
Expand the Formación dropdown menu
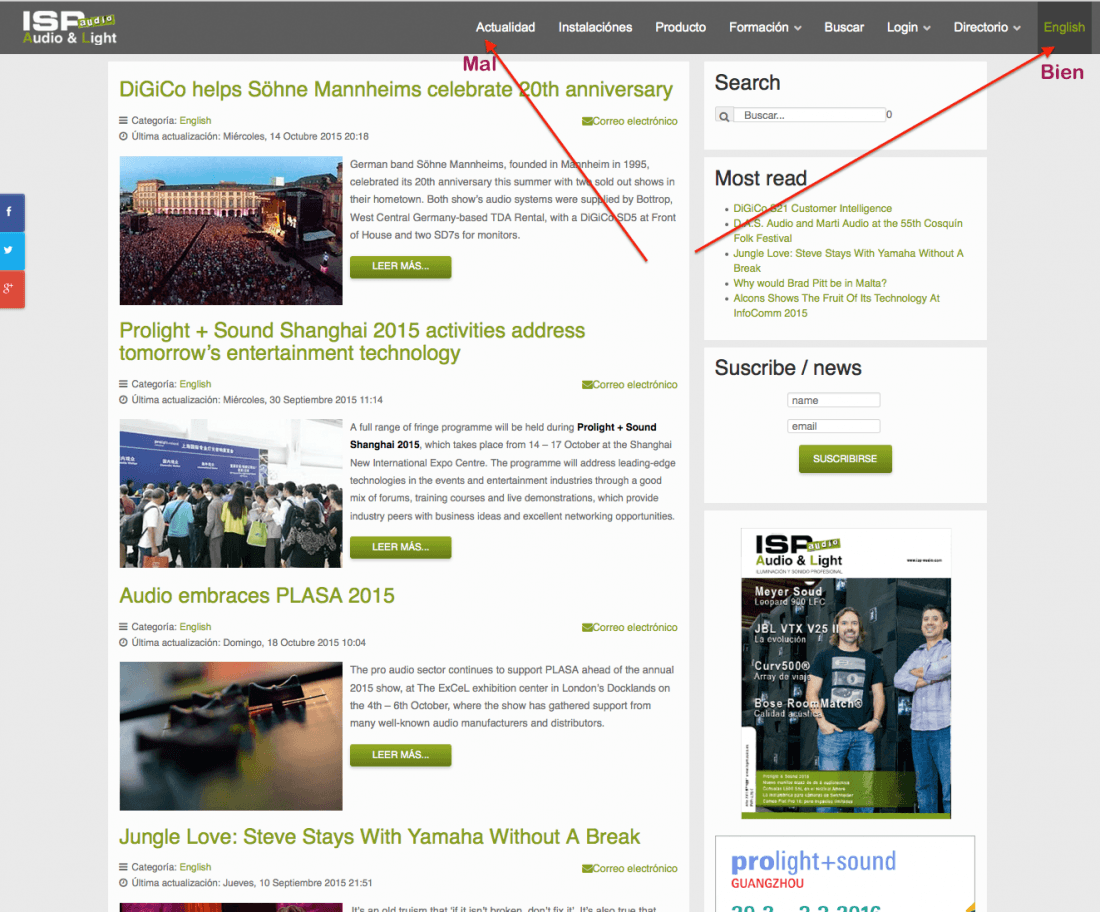[765, 27]
